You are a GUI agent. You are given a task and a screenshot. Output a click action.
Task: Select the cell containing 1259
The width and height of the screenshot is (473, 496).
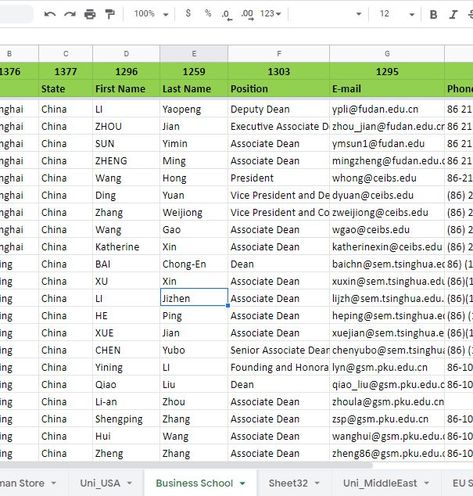click(194, 71)
